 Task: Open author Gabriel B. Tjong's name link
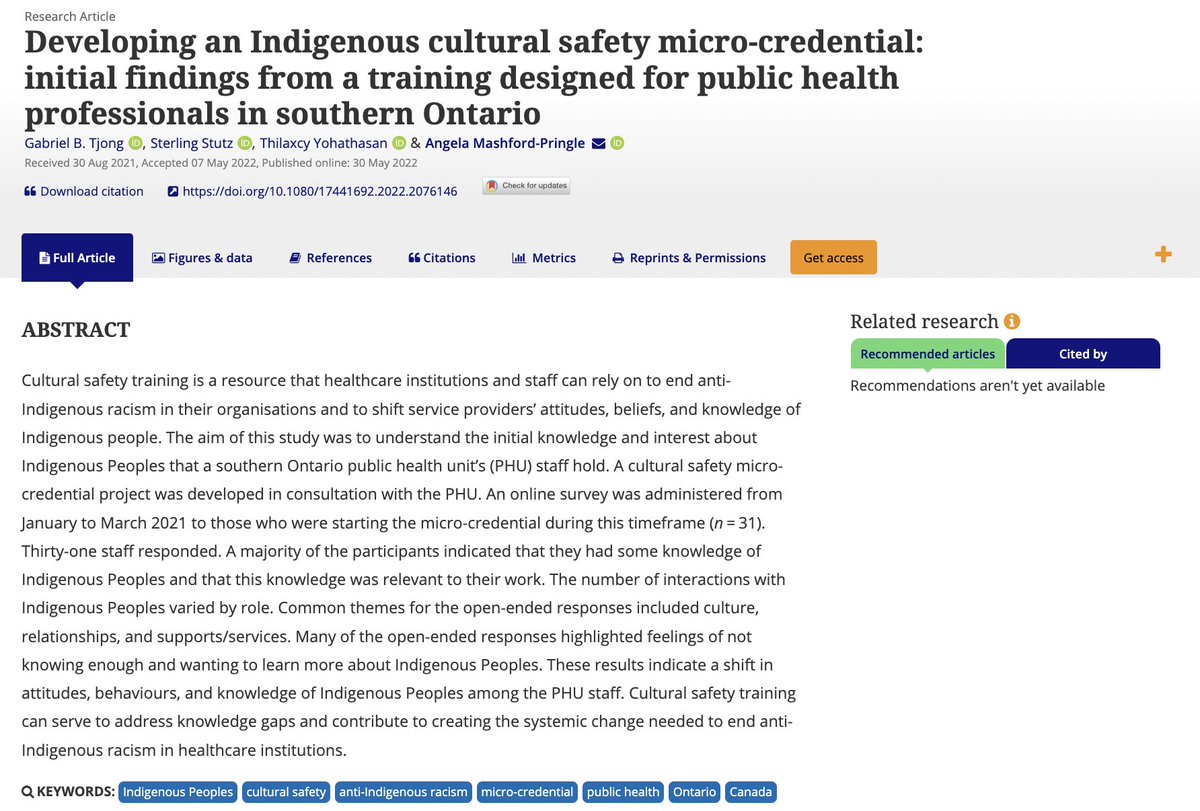(74, 143)
